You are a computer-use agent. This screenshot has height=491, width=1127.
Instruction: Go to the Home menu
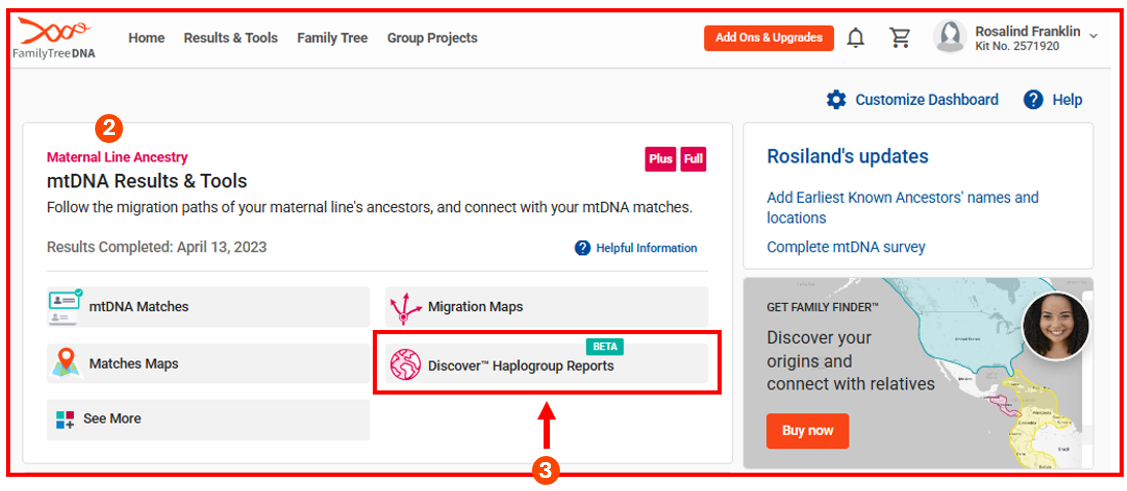point(147,38)
